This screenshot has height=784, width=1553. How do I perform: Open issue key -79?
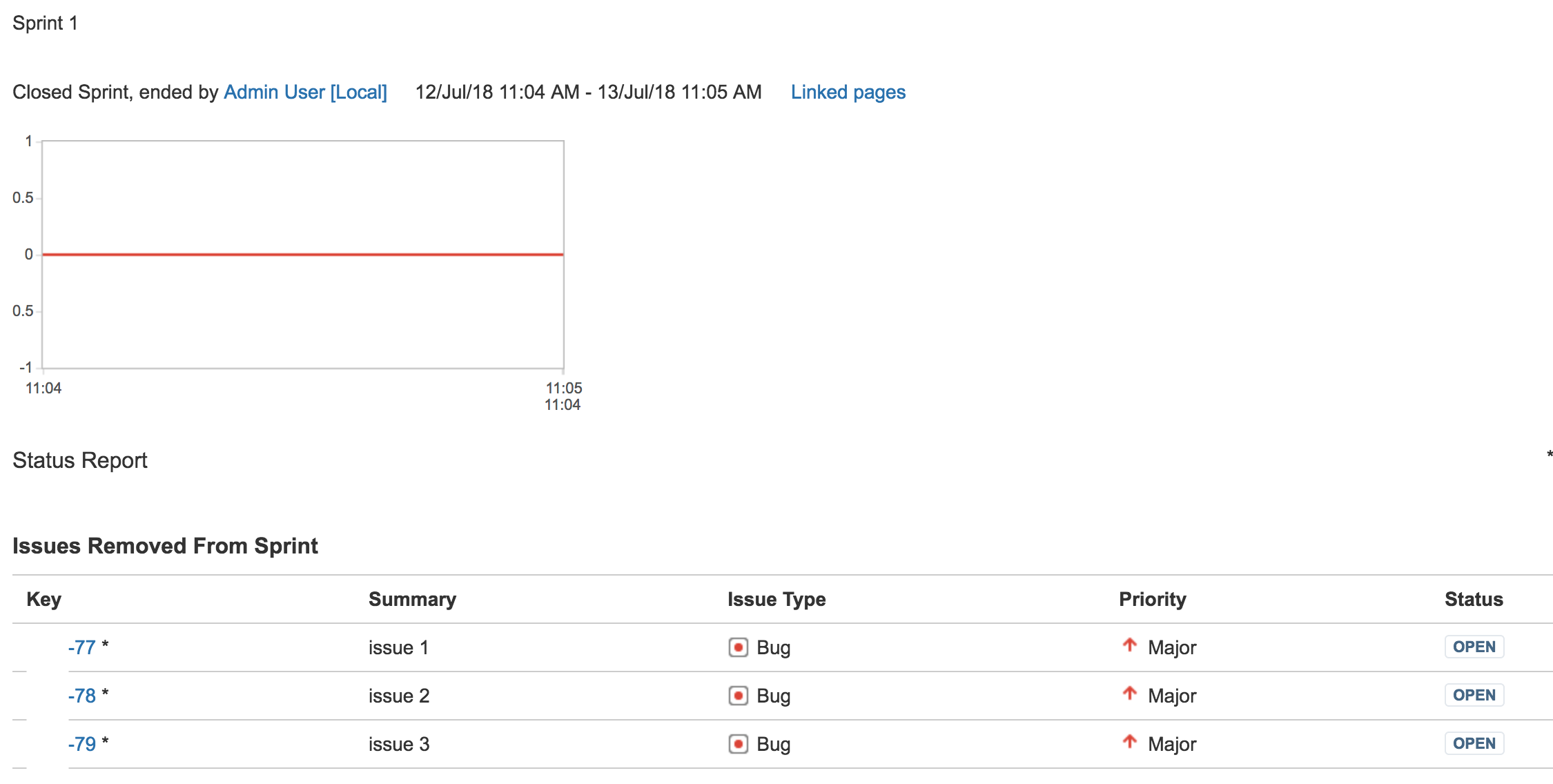(x=82, y=744)
